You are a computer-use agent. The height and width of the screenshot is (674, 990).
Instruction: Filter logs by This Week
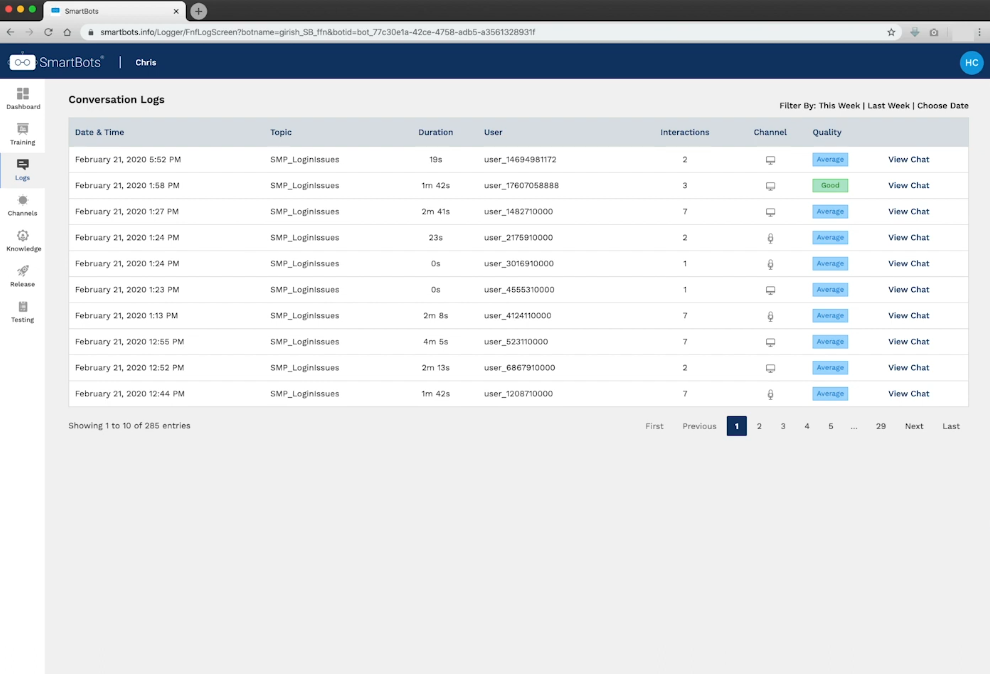click(839, 106)
